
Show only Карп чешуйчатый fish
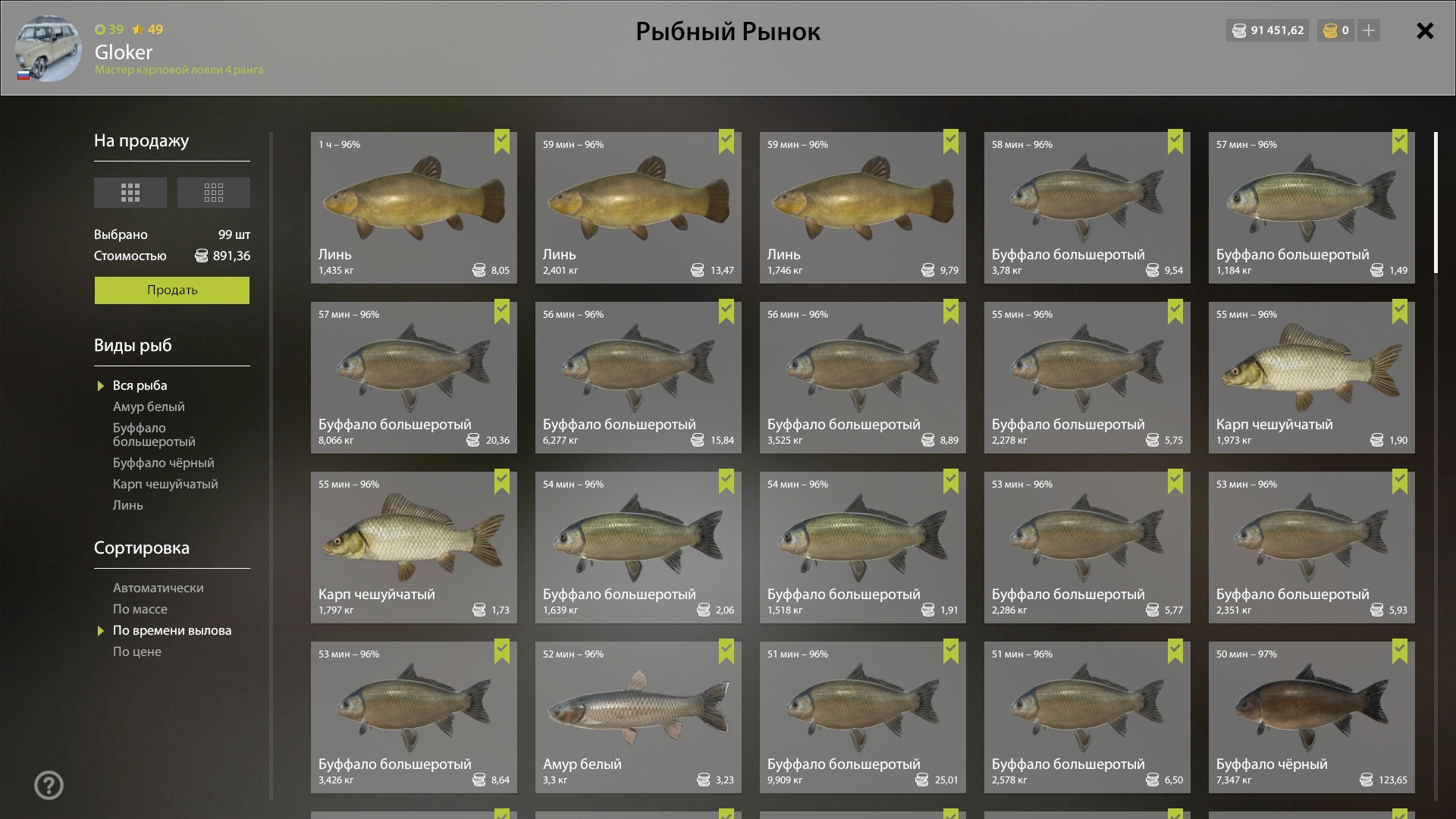click(x=165, y=484)
